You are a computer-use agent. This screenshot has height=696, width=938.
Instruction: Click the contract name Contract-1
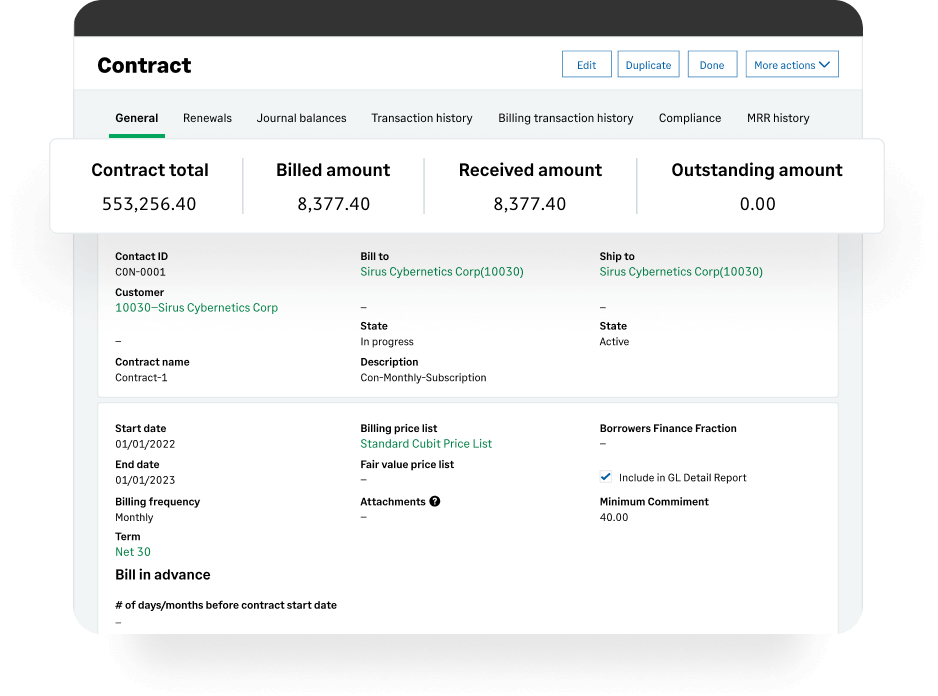point(141,378)
